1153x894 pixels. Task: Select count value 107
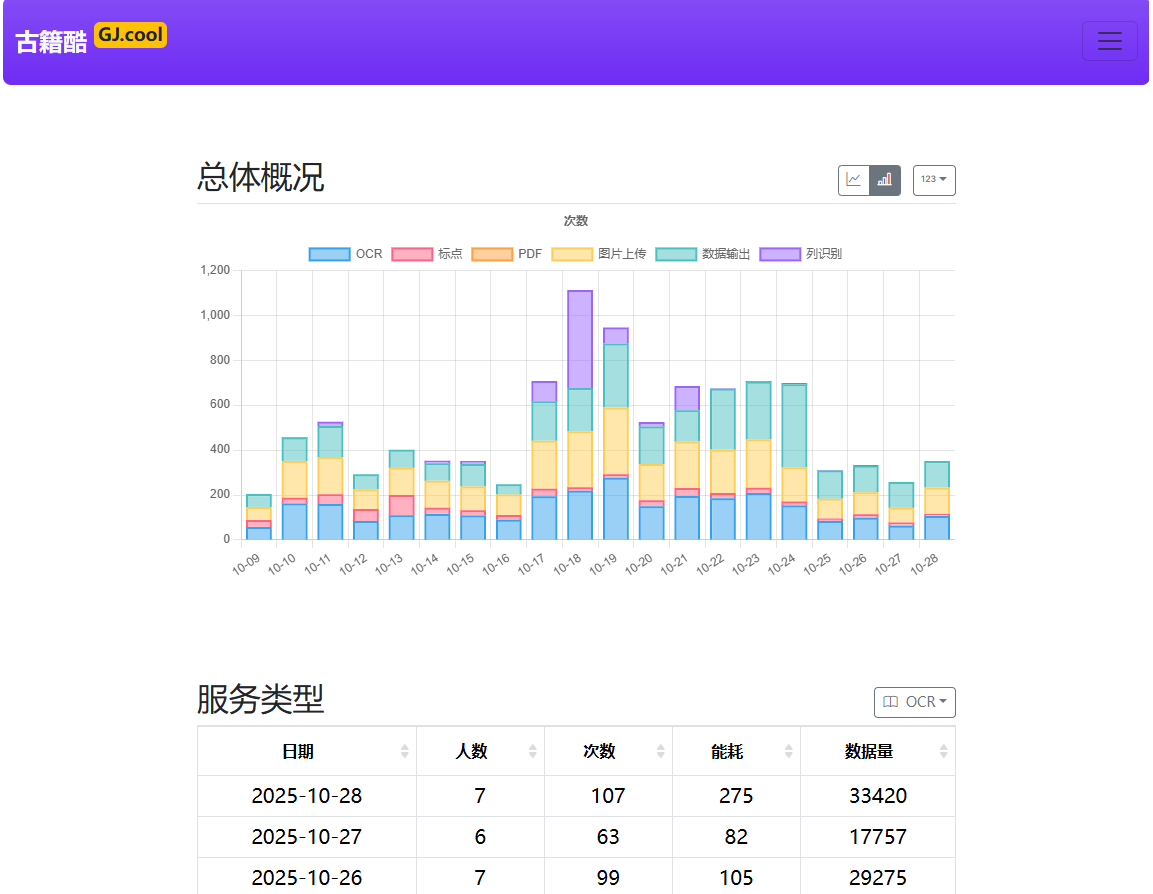point(608,795)
